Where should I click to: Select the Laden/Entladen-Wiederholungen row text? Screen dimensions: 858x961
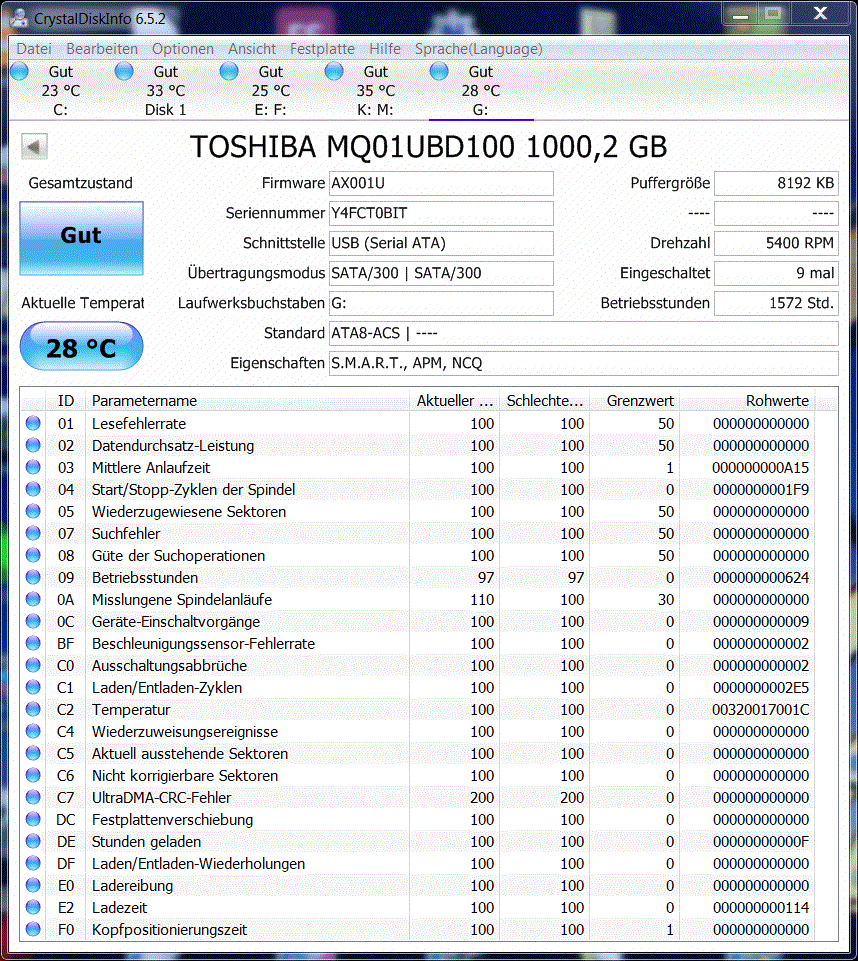pyautogui.click(x=199, y=864)
